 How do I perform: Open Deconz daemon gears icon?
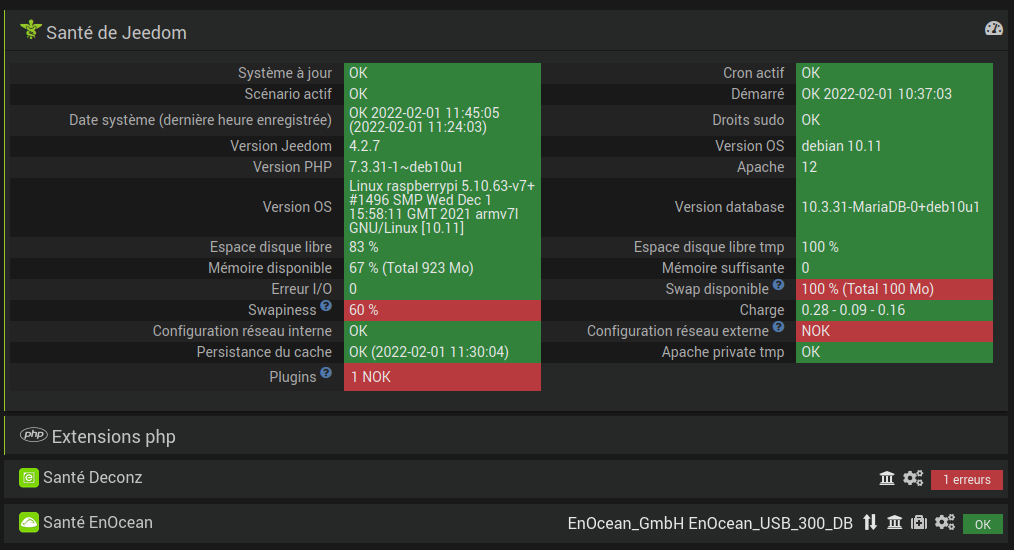coord(913,479)
